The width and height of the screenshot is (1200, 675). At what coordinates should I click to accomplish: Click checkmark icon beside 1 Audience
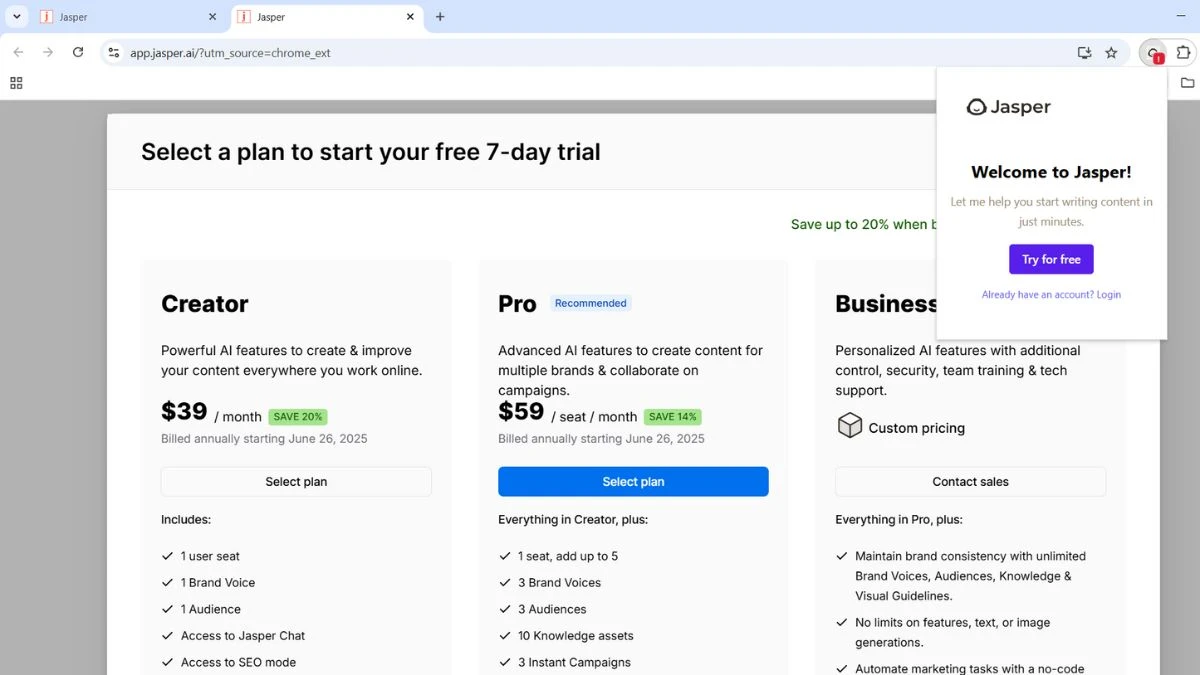coord(167,609)
